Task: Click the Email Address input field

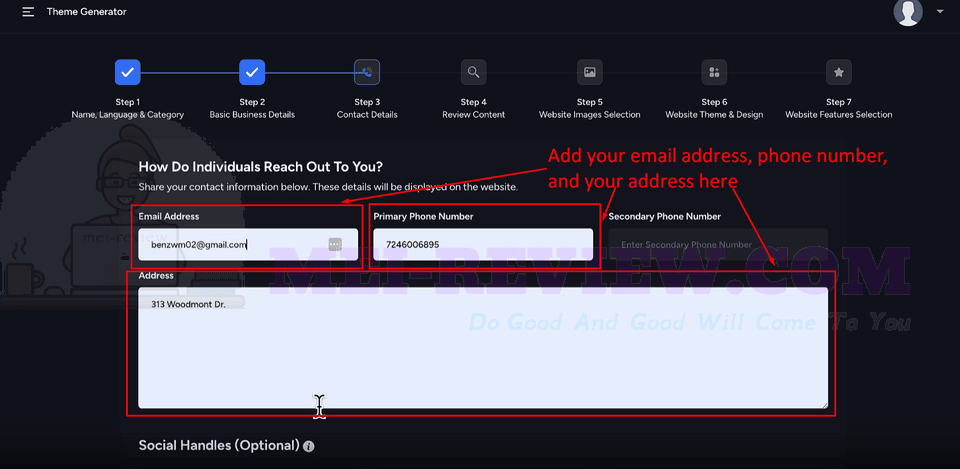Action: pos(248,244)
